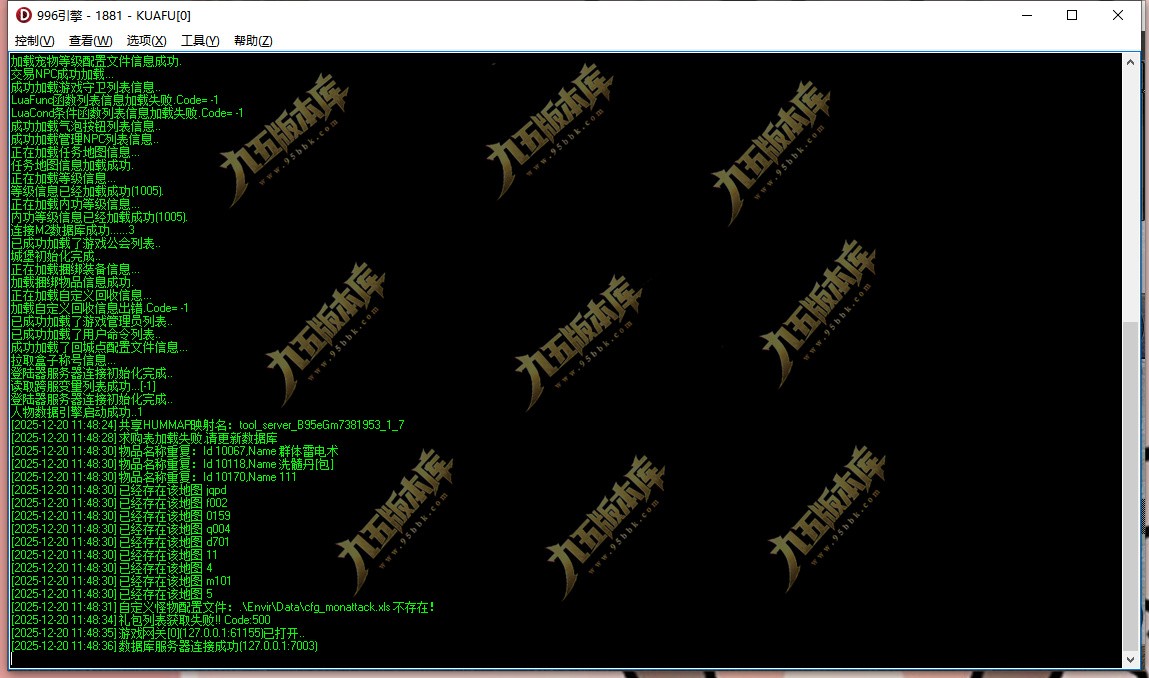Viewport: 1149px width, 678px height.
Task: Click line 已经存在该地图 iqpd
Action: [x=119, y=491]
